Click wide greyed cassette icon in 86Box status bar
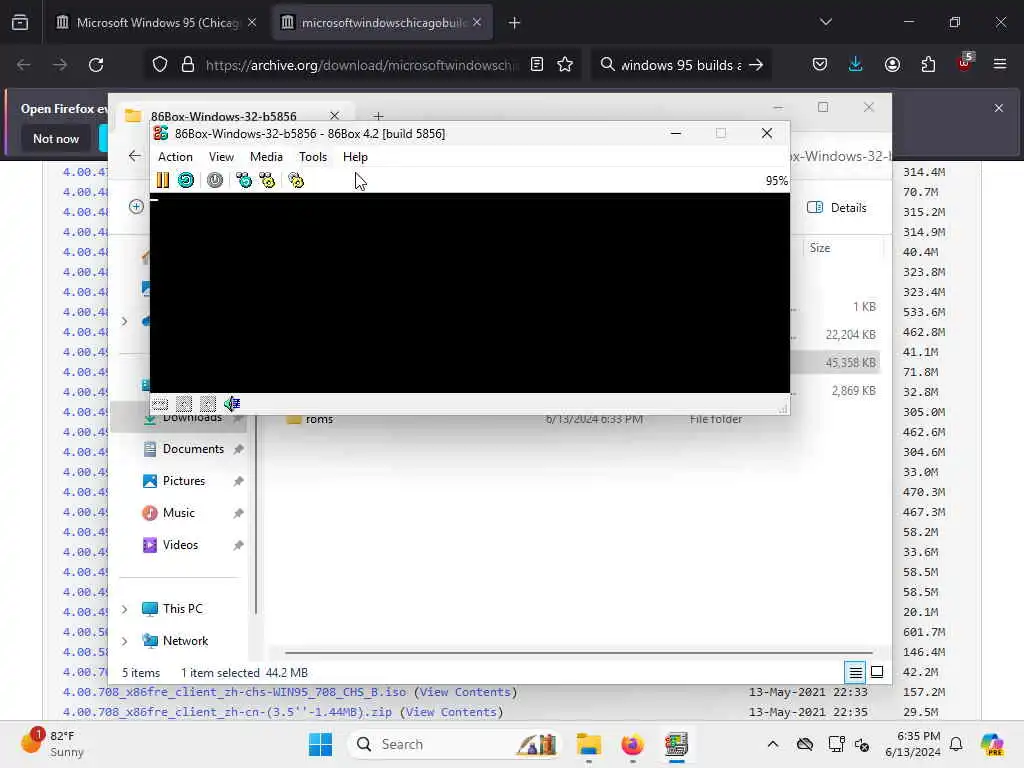Viewport: 1024px width, 768px height. pos(160,404)
